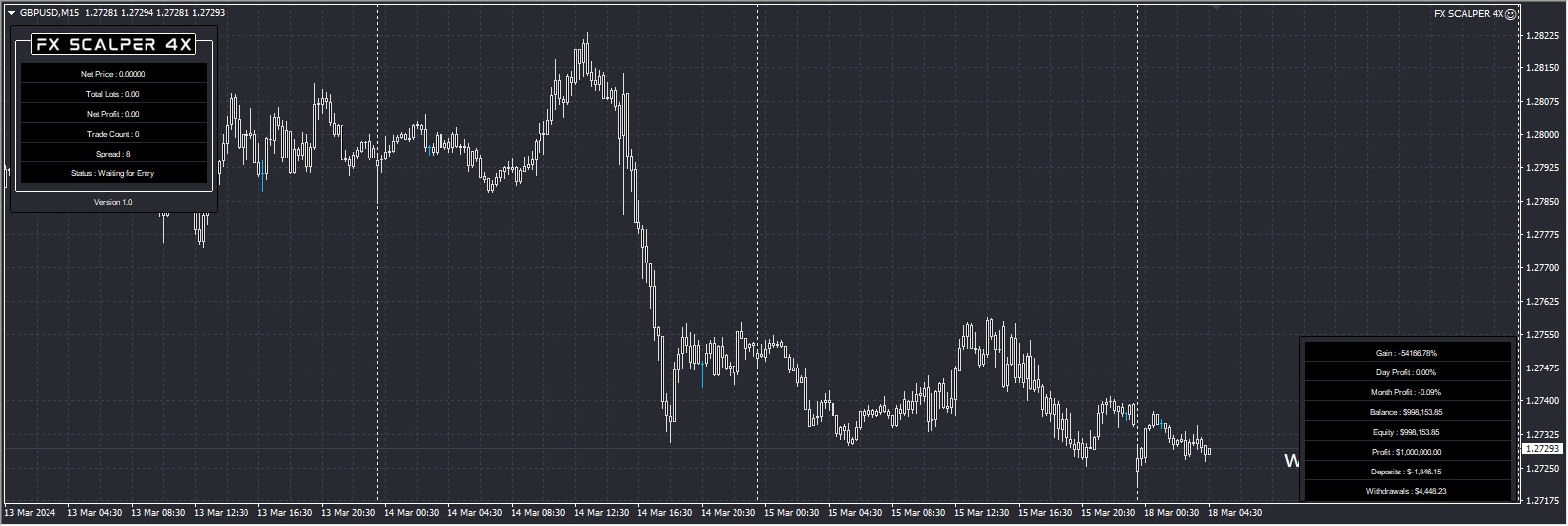Screen dimensions: 1568x526
Task: Click the Balance : $998,153.85 row
Action: pyautogui.click(x=1407, y=412)
